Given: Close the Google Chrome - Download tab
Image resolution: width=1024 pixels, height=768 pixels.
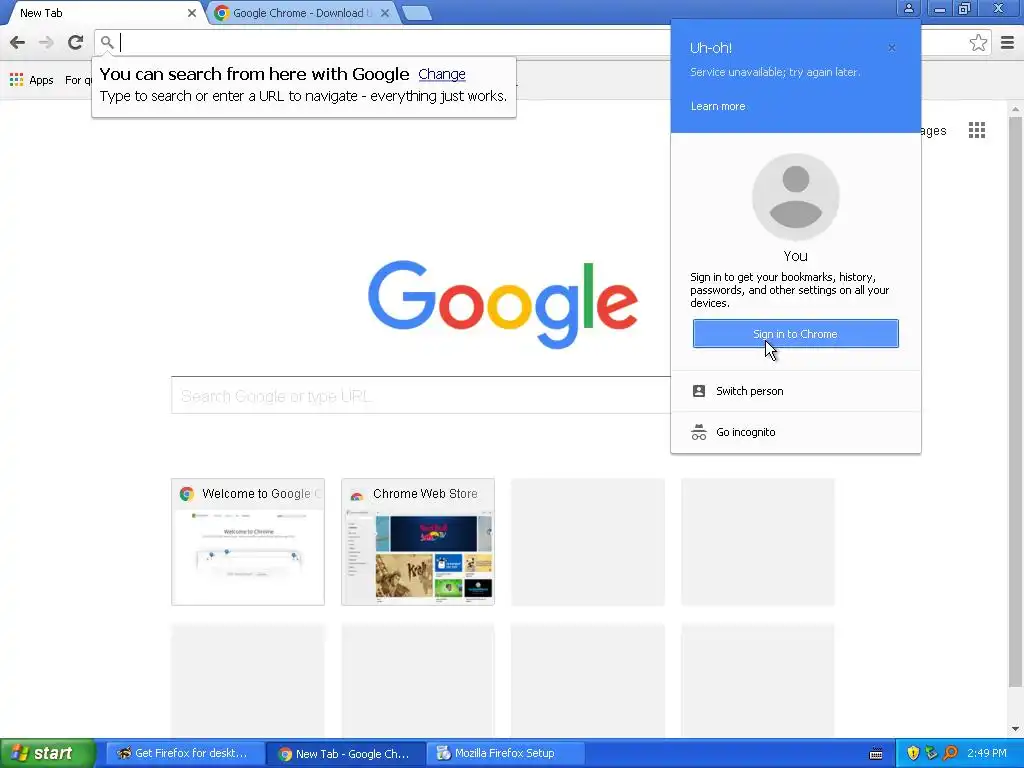Looking at the screenshot, I should coord(385,13).
